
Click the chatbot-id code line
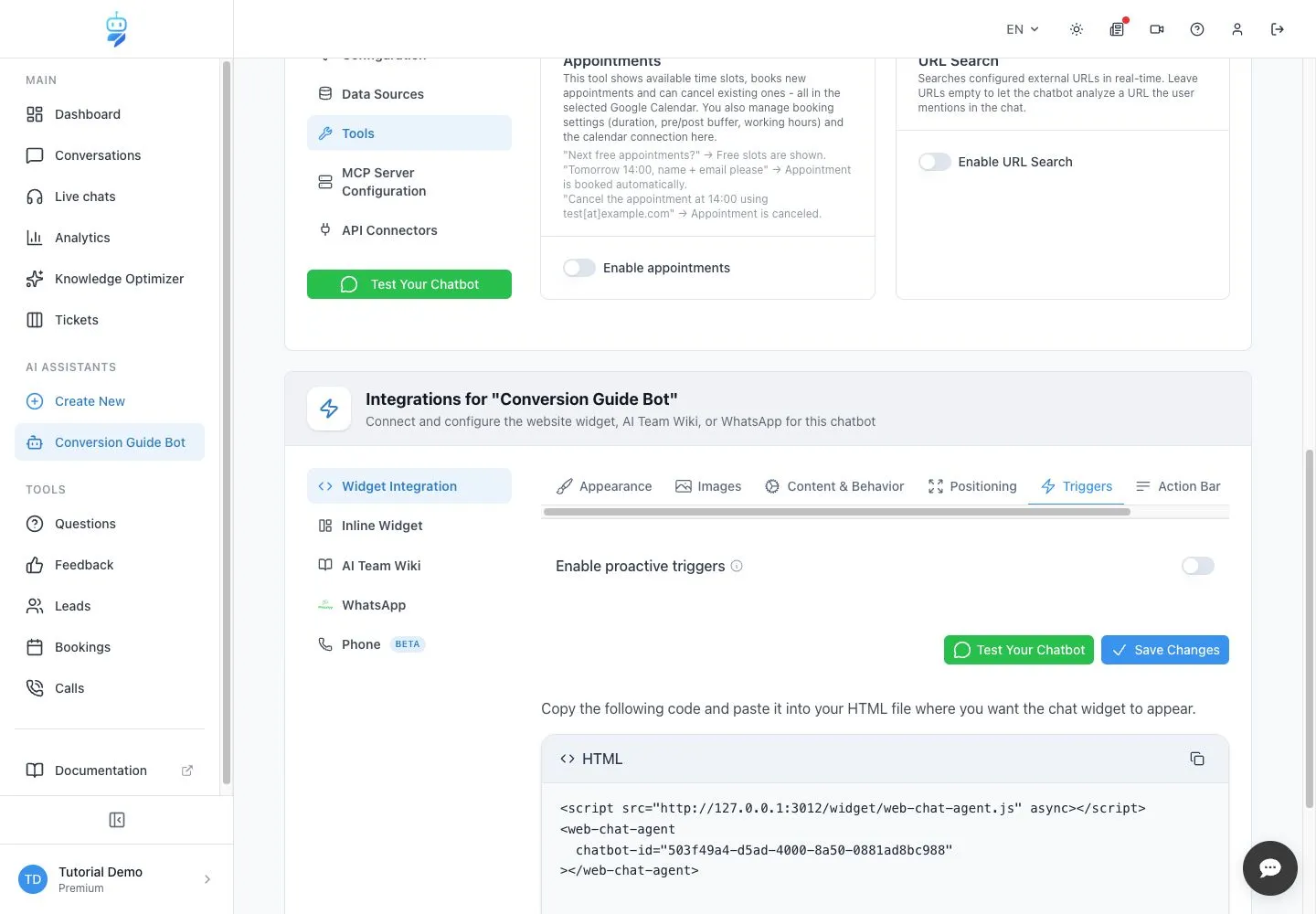coord(764,850)
